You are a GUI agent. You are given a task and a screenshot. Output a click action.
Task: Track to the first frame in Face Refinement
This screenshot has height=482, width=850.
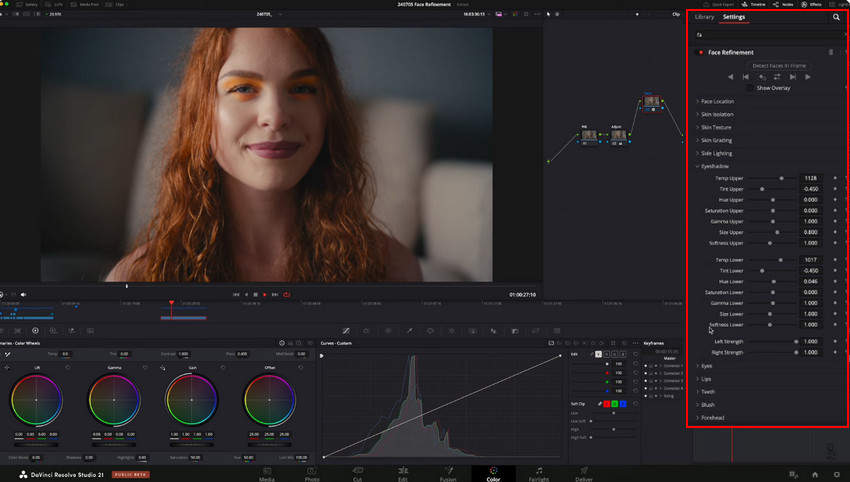coord(746,77)
